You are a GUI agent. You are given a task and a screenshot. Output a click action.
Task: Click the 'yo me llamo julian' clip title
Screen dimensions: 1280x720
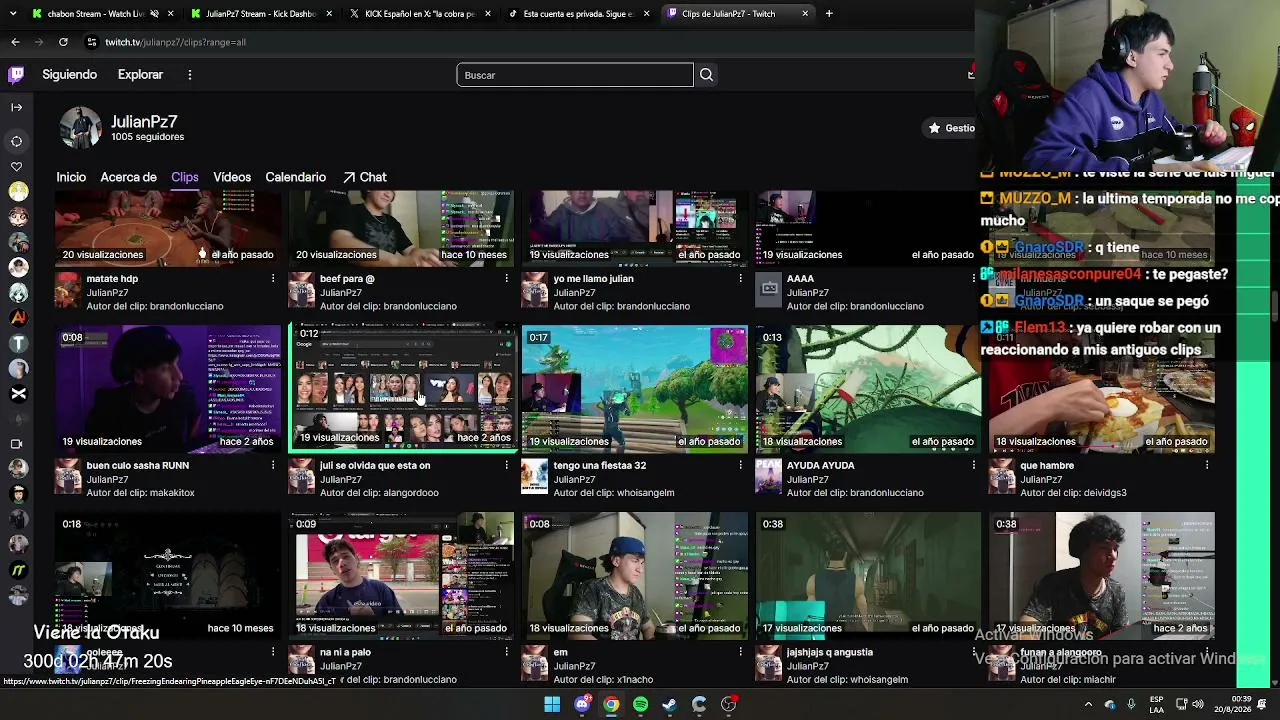pos(594,279)
